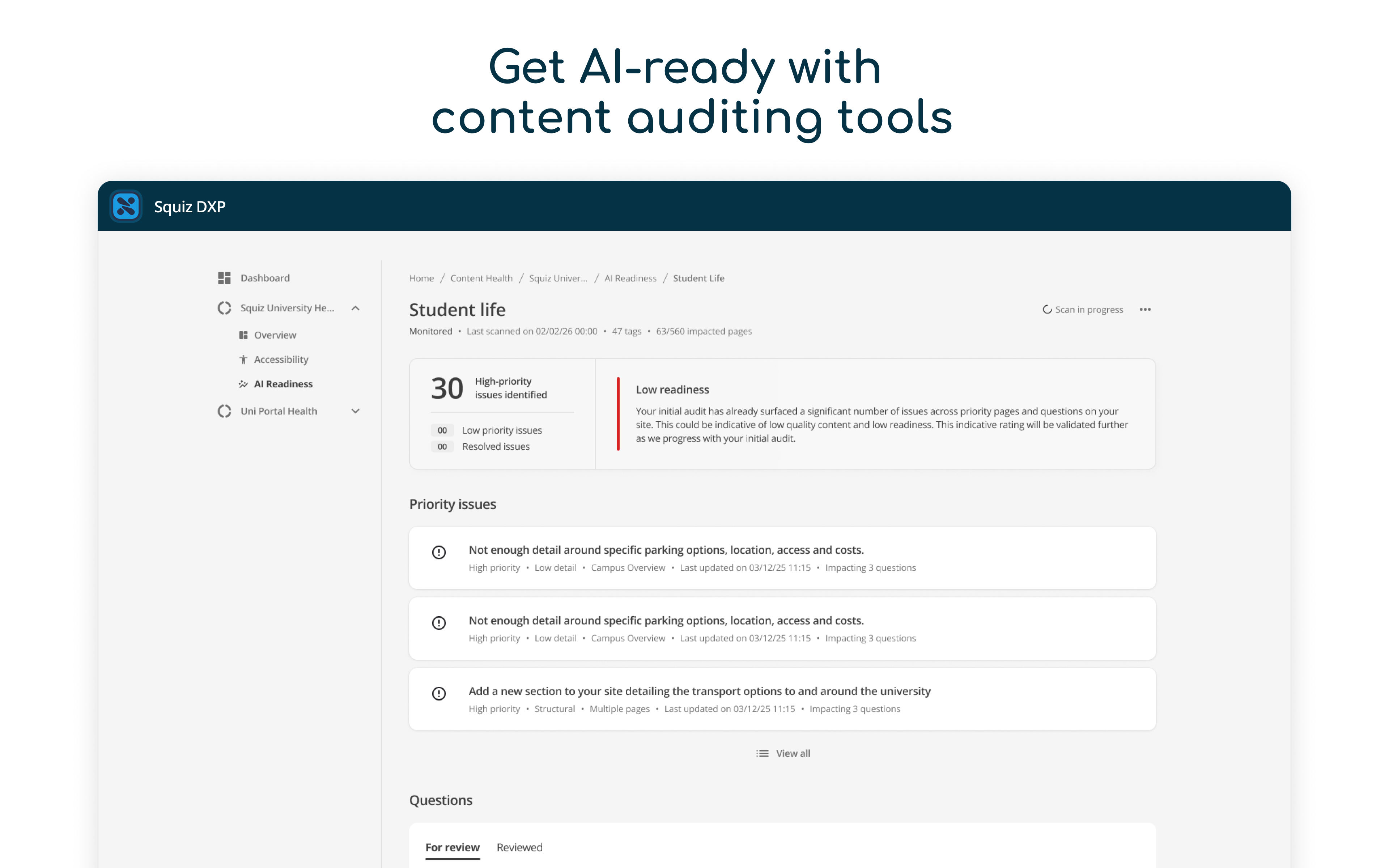
Task: Click the Squiz University Health ring icon
Action: tap(224, 308)
